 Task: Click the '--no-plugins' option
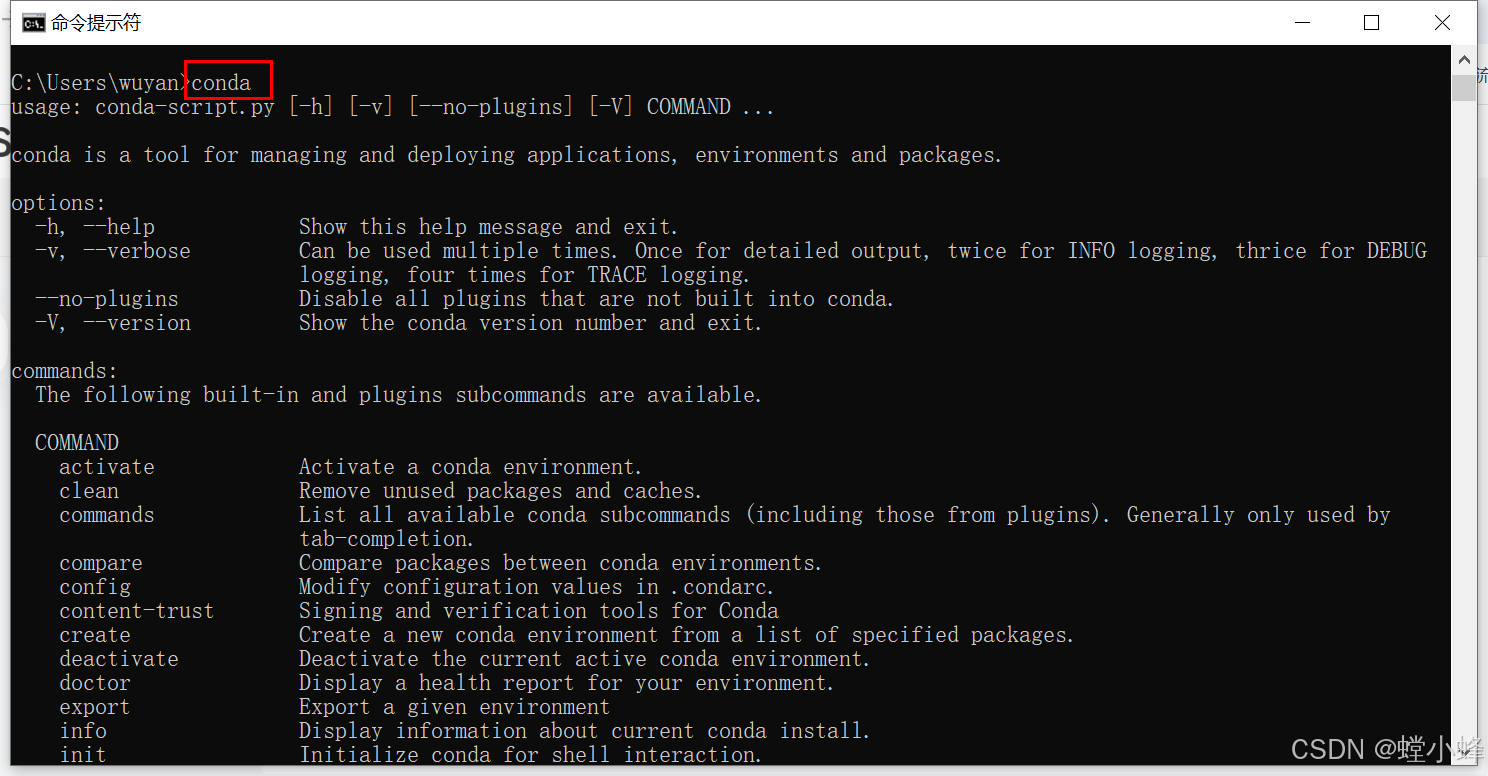(x=107, y=299)
